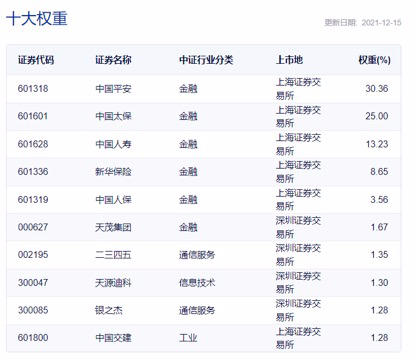418x360 pixels.
Task: Select security code 000627
Action: pyautogui.click(x=33, y=227)
